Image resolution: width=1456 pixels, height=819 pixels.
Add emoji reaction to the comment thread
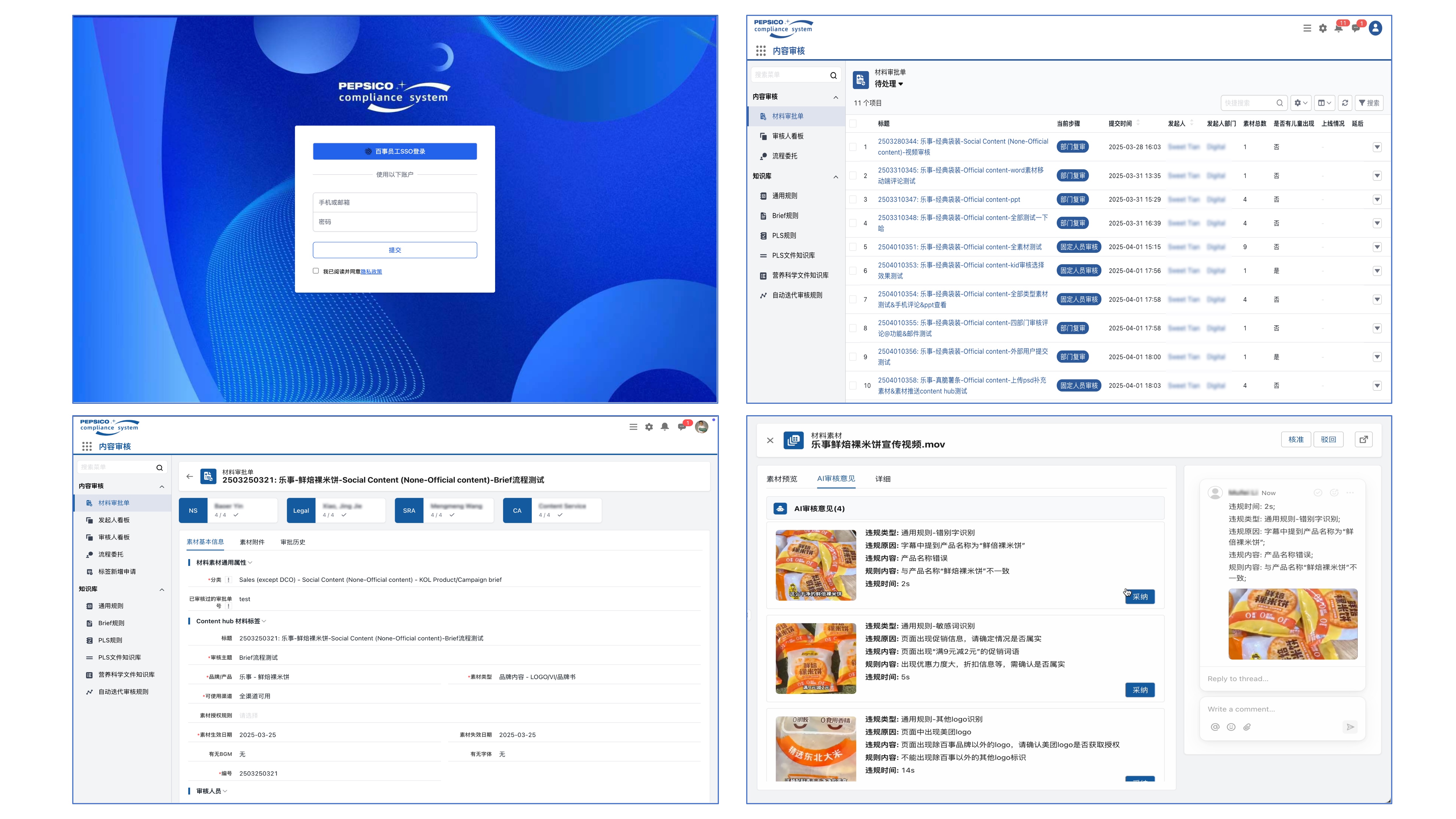click(x=1334, y=493)
